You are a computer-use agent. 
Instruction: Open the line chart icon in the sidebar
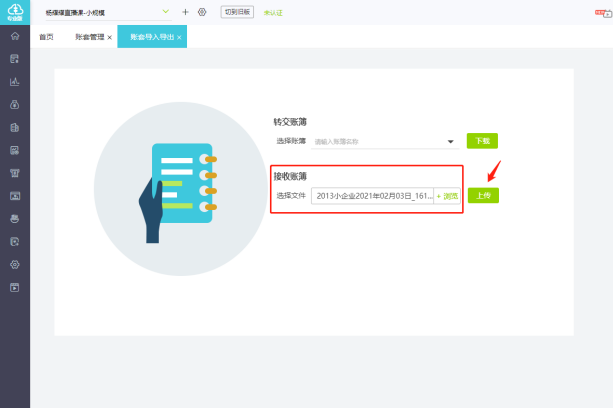pos(15,82)
